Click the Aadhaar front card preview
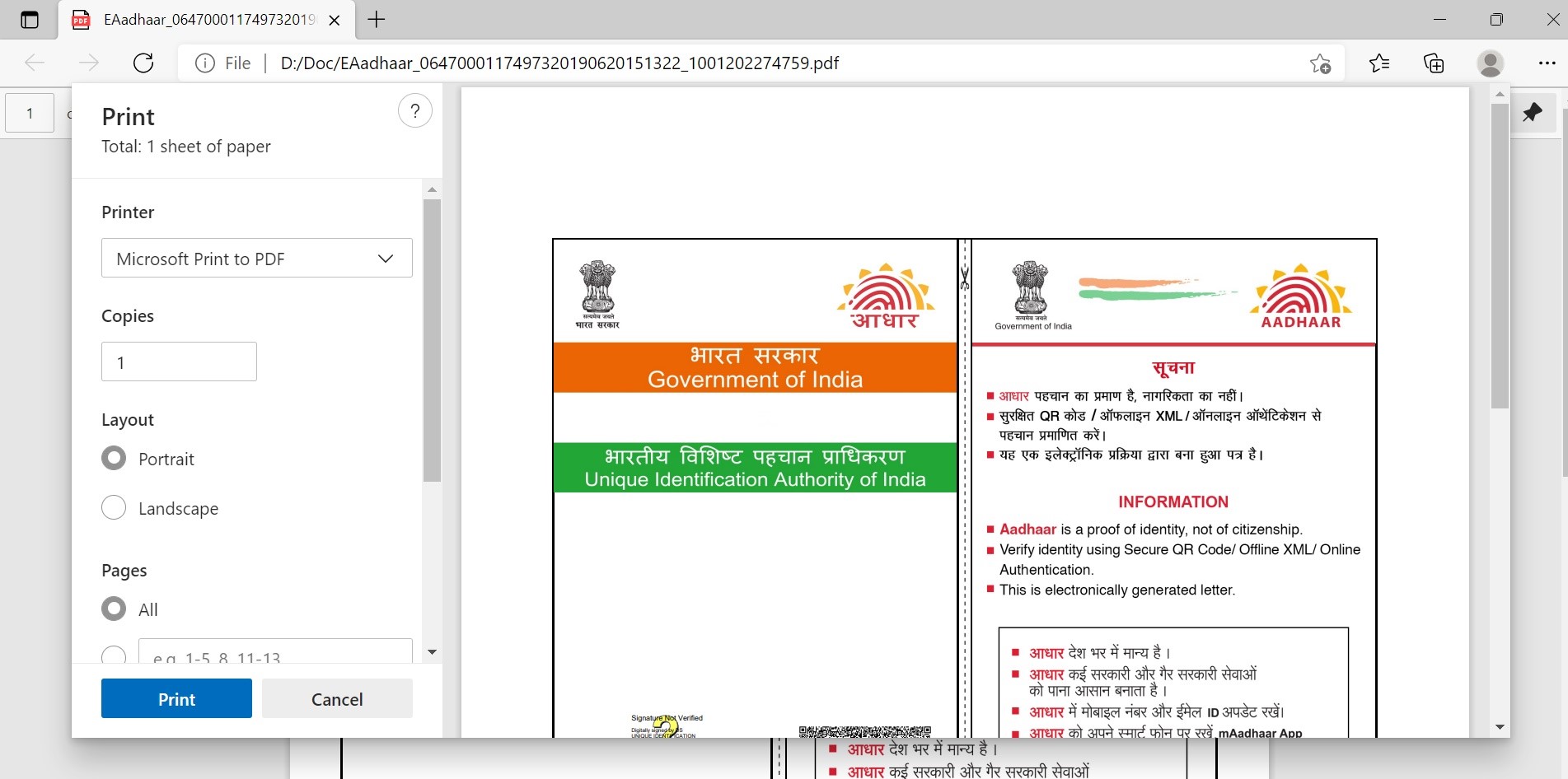 point(755,487)
